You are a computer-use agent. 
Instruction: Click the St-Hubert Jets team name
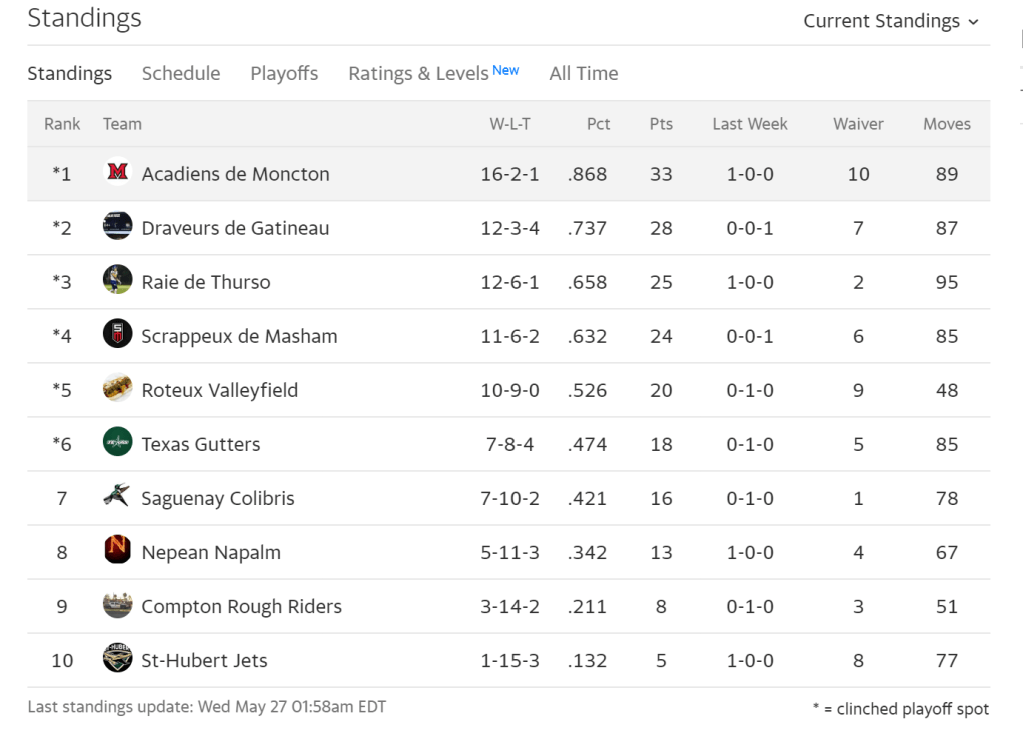(x=204, y=660)
